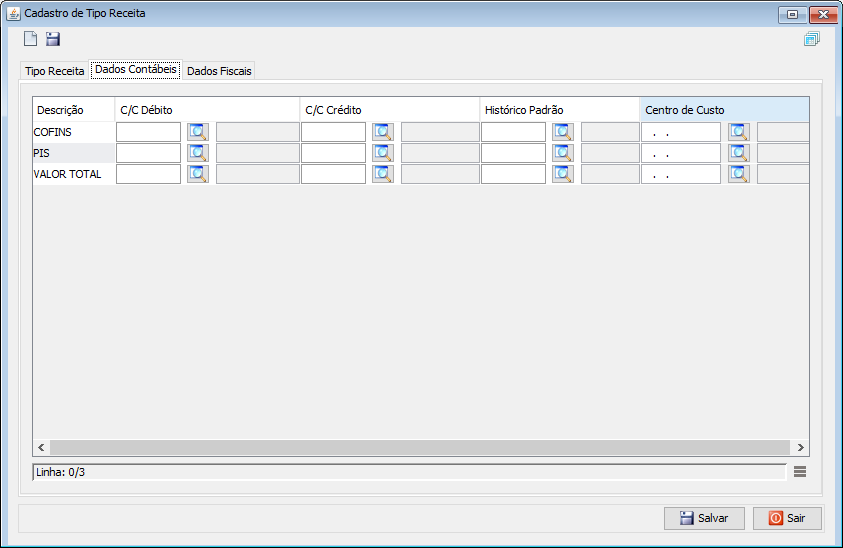This screenshot has height=548, width=843.
Task: Open Centro de Custo lookup for COFINS
Action: tap(739, 132)
